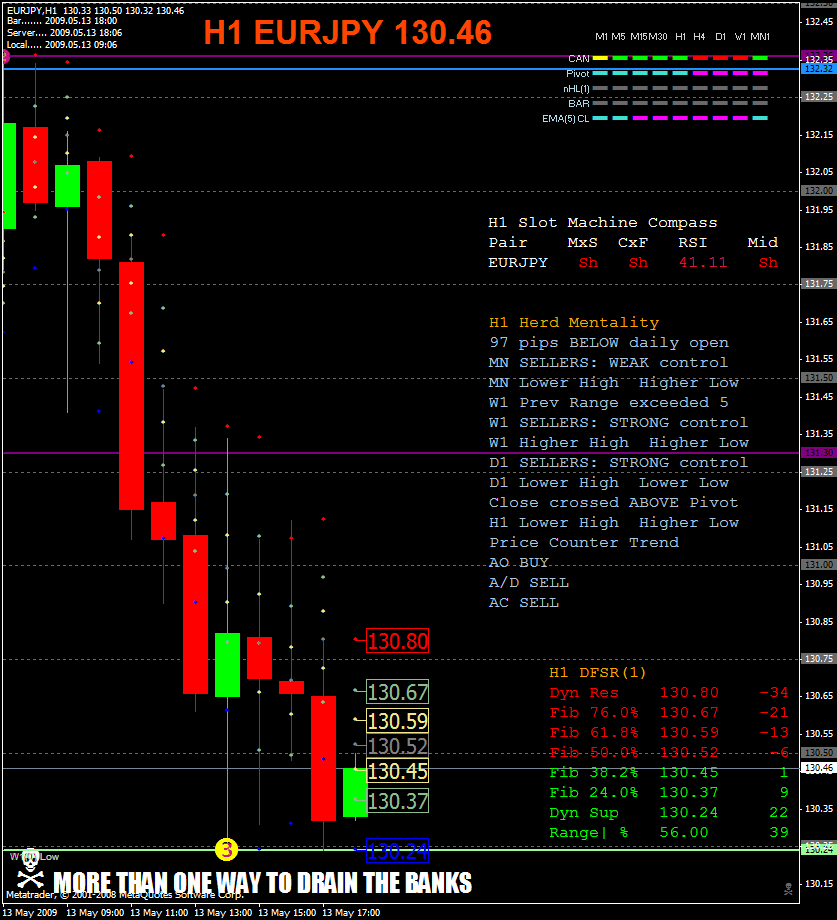Click the M5 timeframe column header
Image resolution: width=837 pixels, height=920 pixels.
tap(618, 36)
